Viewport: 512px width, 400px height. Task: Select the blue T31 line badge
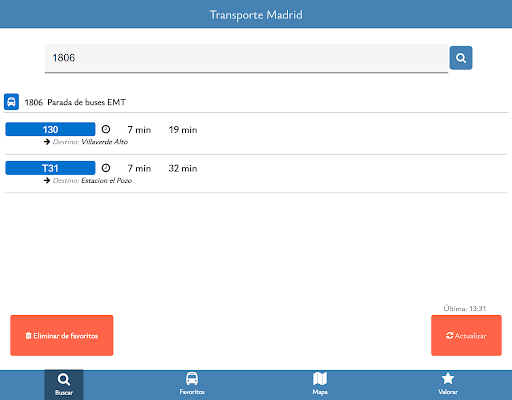pos(50,168)
